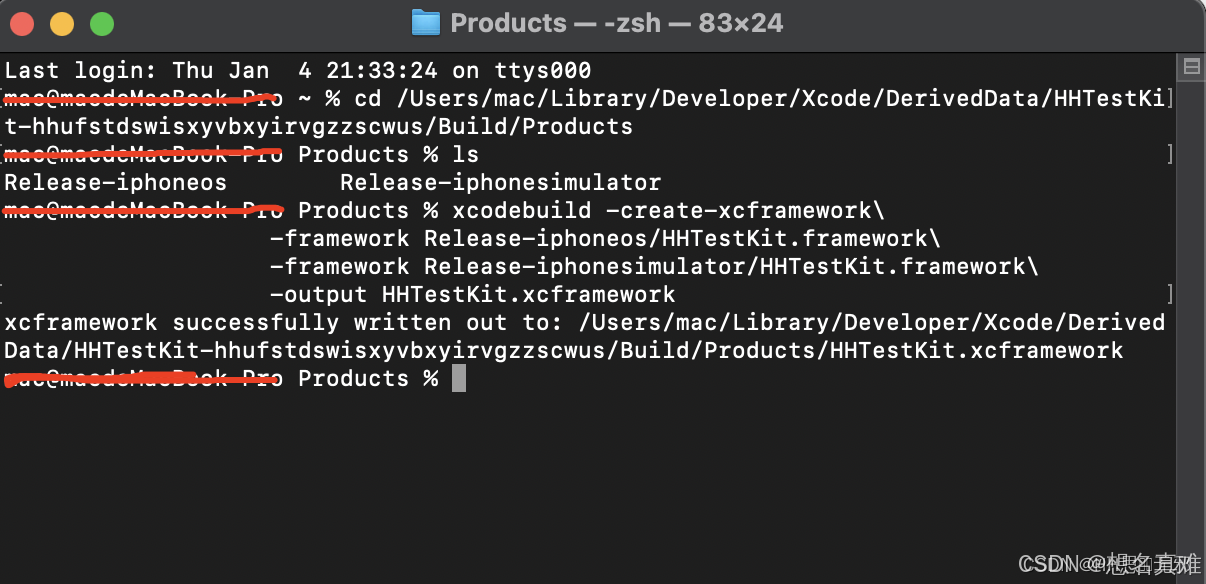Click the bracket marker beside the xcodebuild output line
The width and height of the screenshot is (1206, 584).
point(1169,294)
